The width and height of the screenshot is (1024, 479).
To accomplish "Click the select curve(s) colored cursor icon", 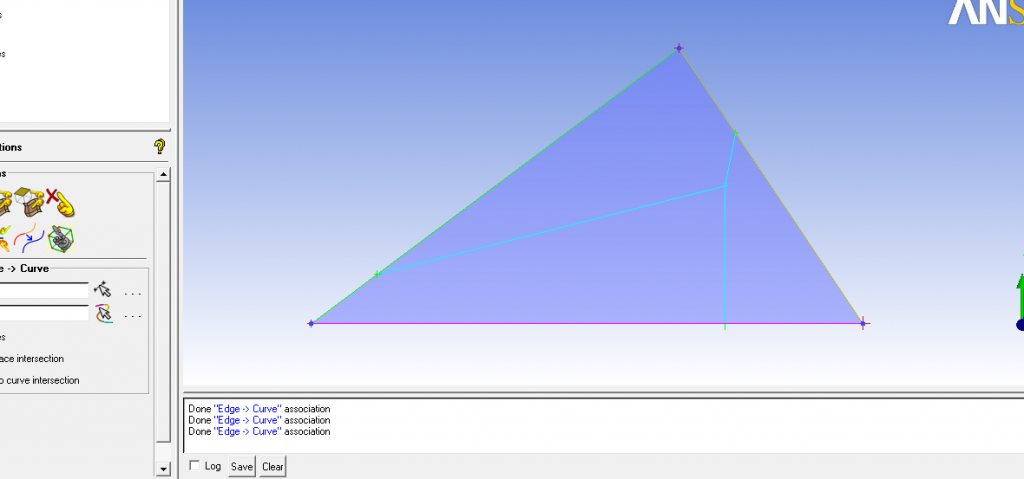I will click(x=103, y=313).
